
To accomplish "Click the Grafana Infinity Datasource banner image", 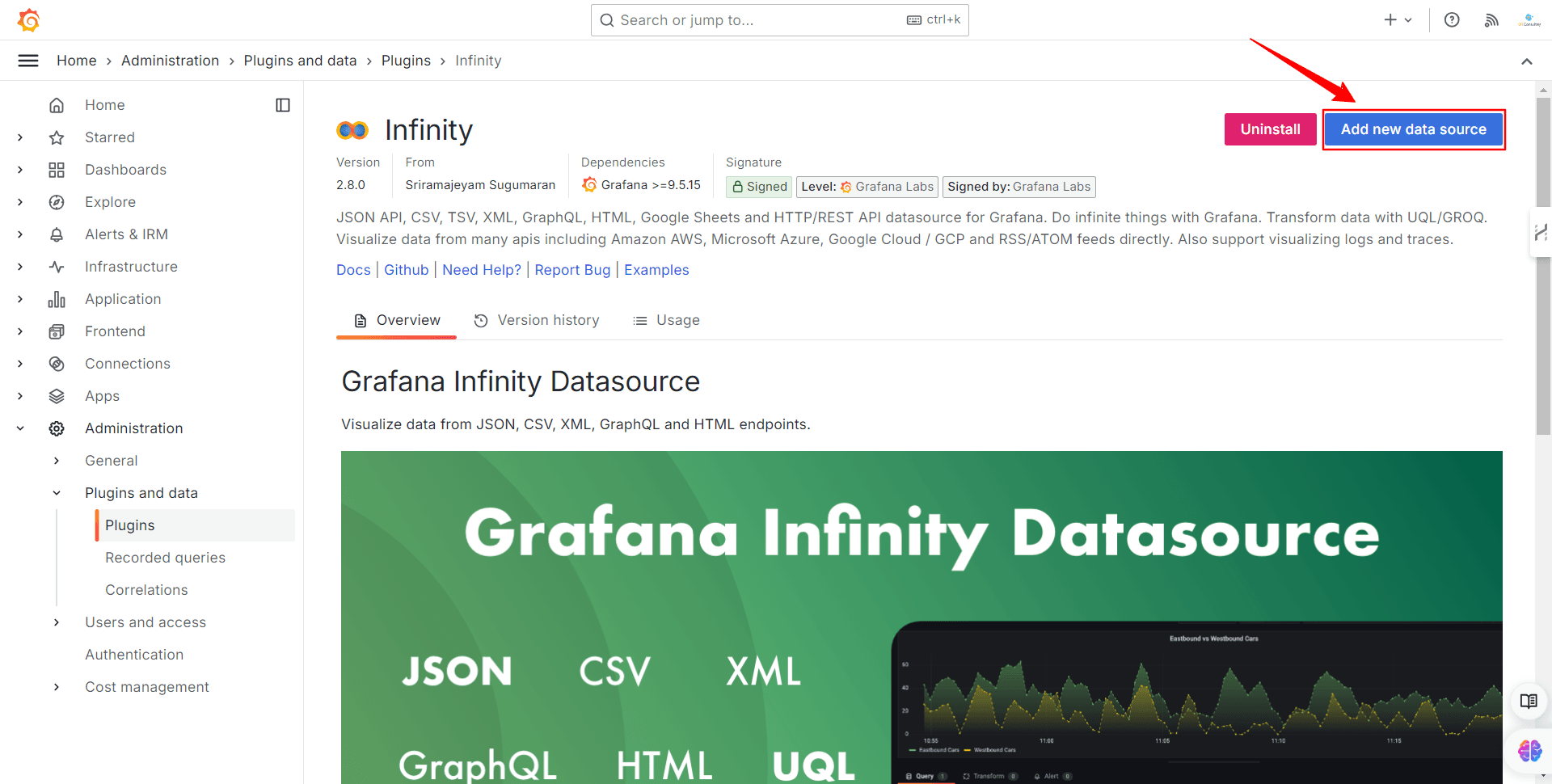I will [921, 618].
